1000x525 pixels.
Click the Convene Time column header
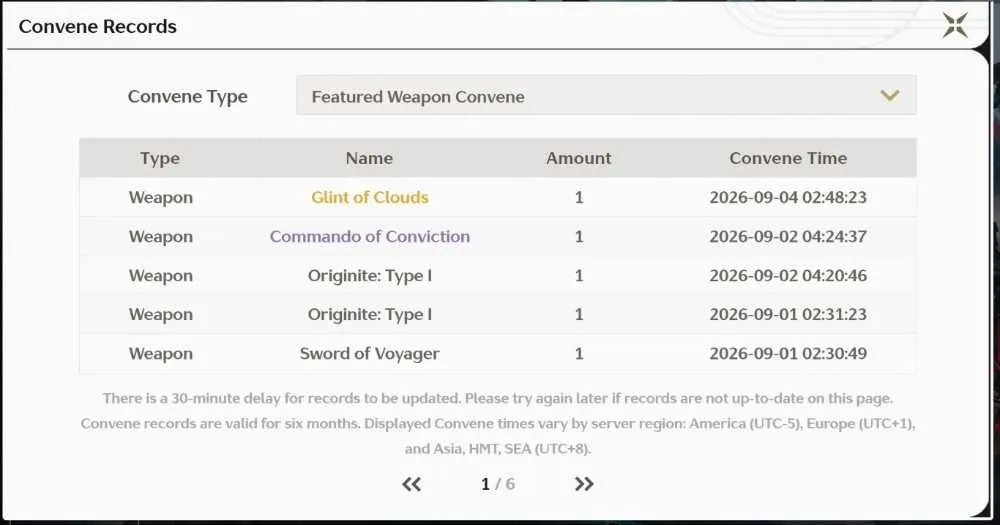788,158
